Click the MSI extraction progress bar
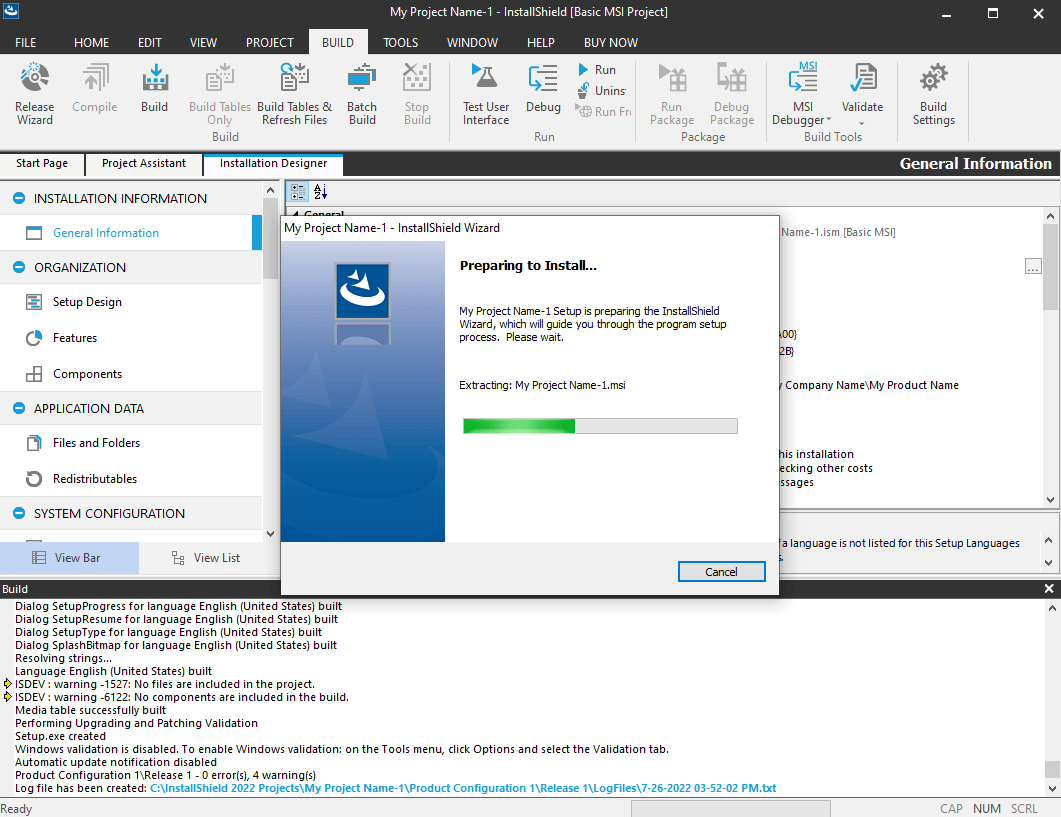The height and width of the screenshot is (817, 1061). [x=599, y=425]
